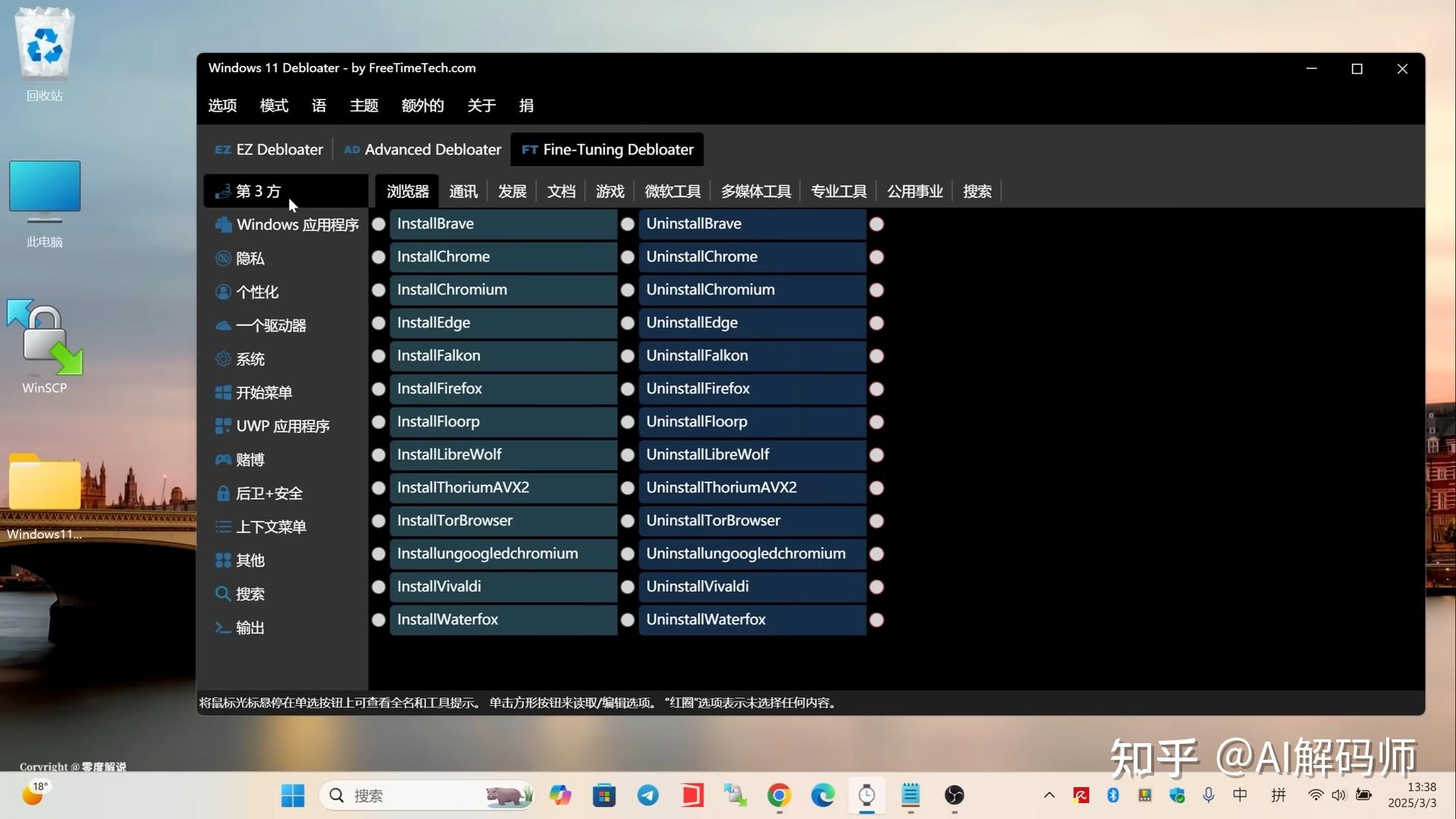
Task: Open the 隐私 (Privacy) section in the sidebar
Action: pos(250,258)
